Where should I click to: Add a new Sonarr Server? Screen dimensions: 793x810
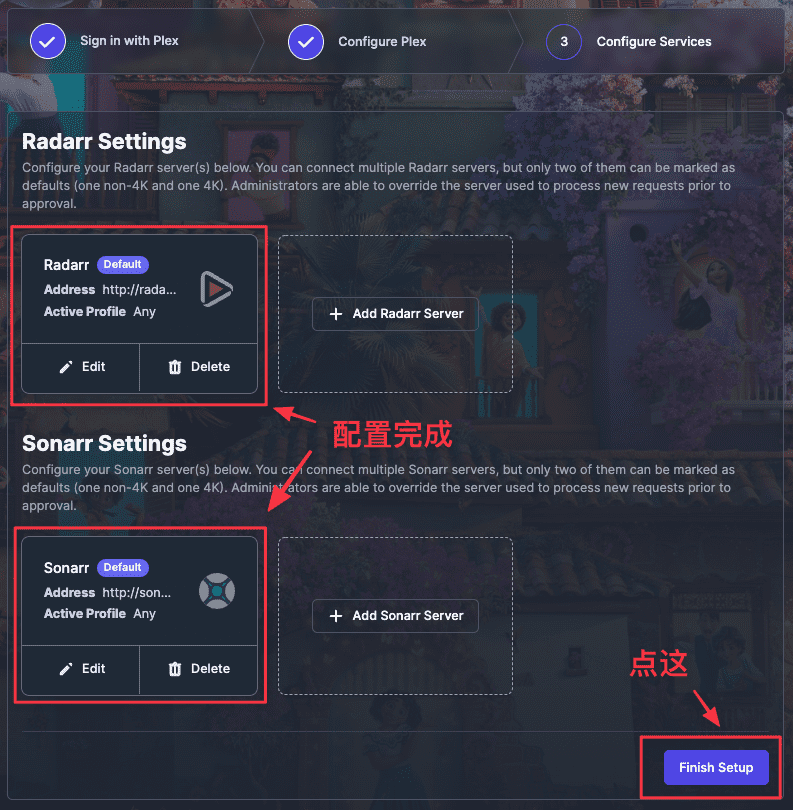(395, 616)
